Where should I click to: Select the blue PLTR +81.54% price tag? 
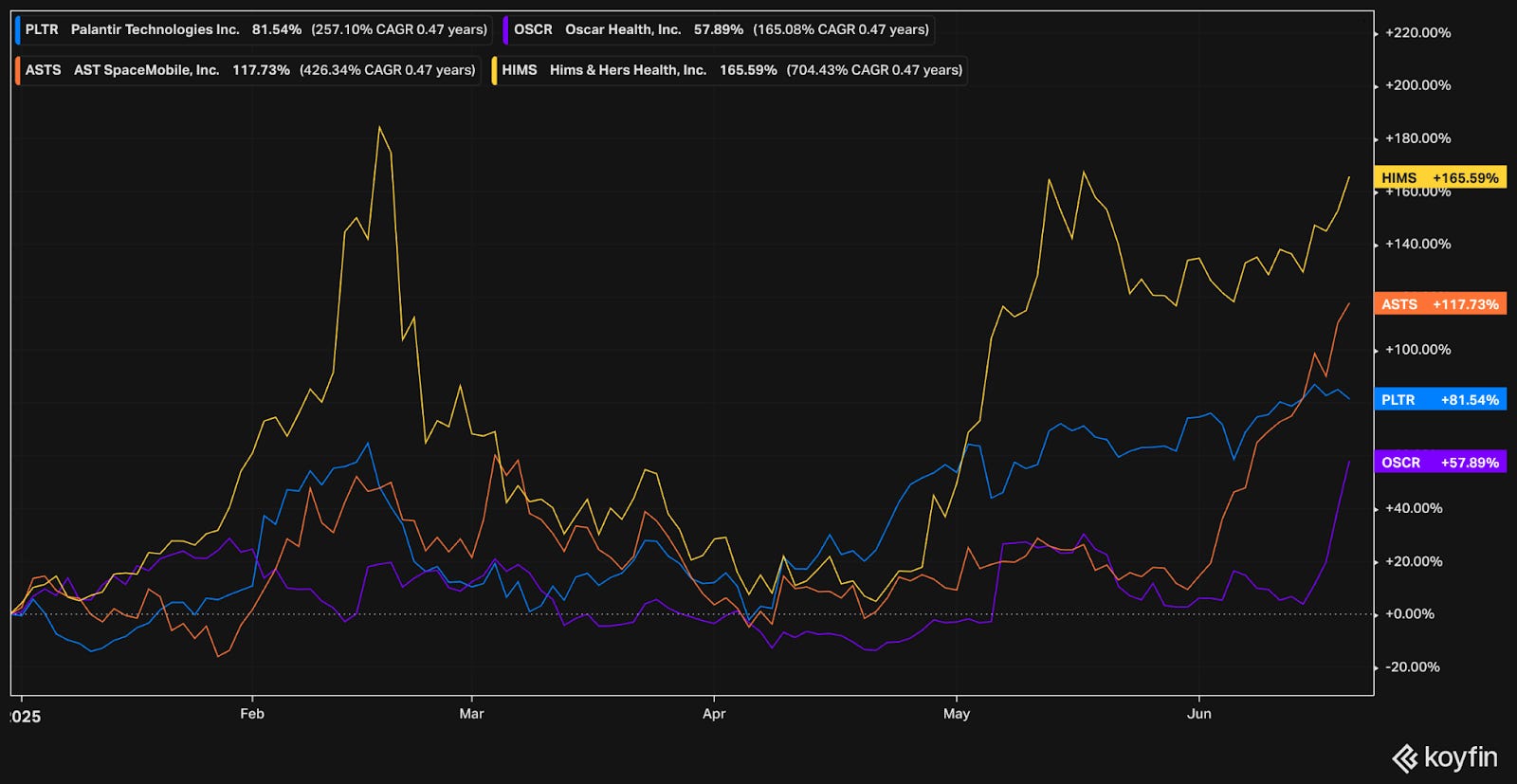(x=1439, y=400)
